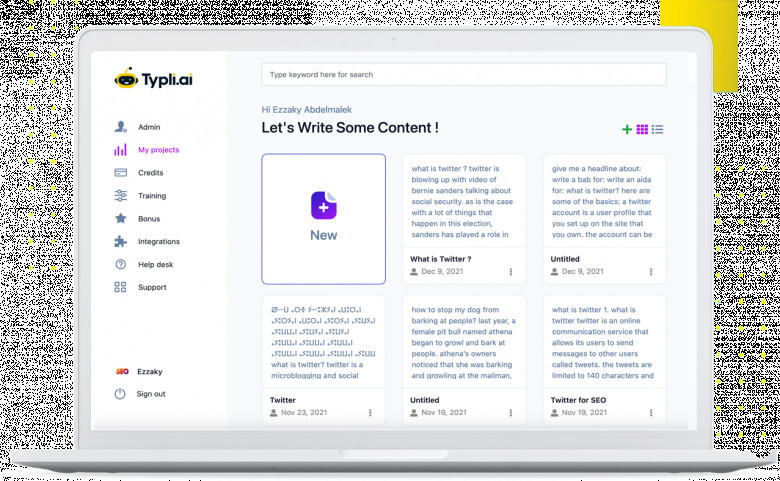
Task: Switch to grid view layout
Action: 642,129
